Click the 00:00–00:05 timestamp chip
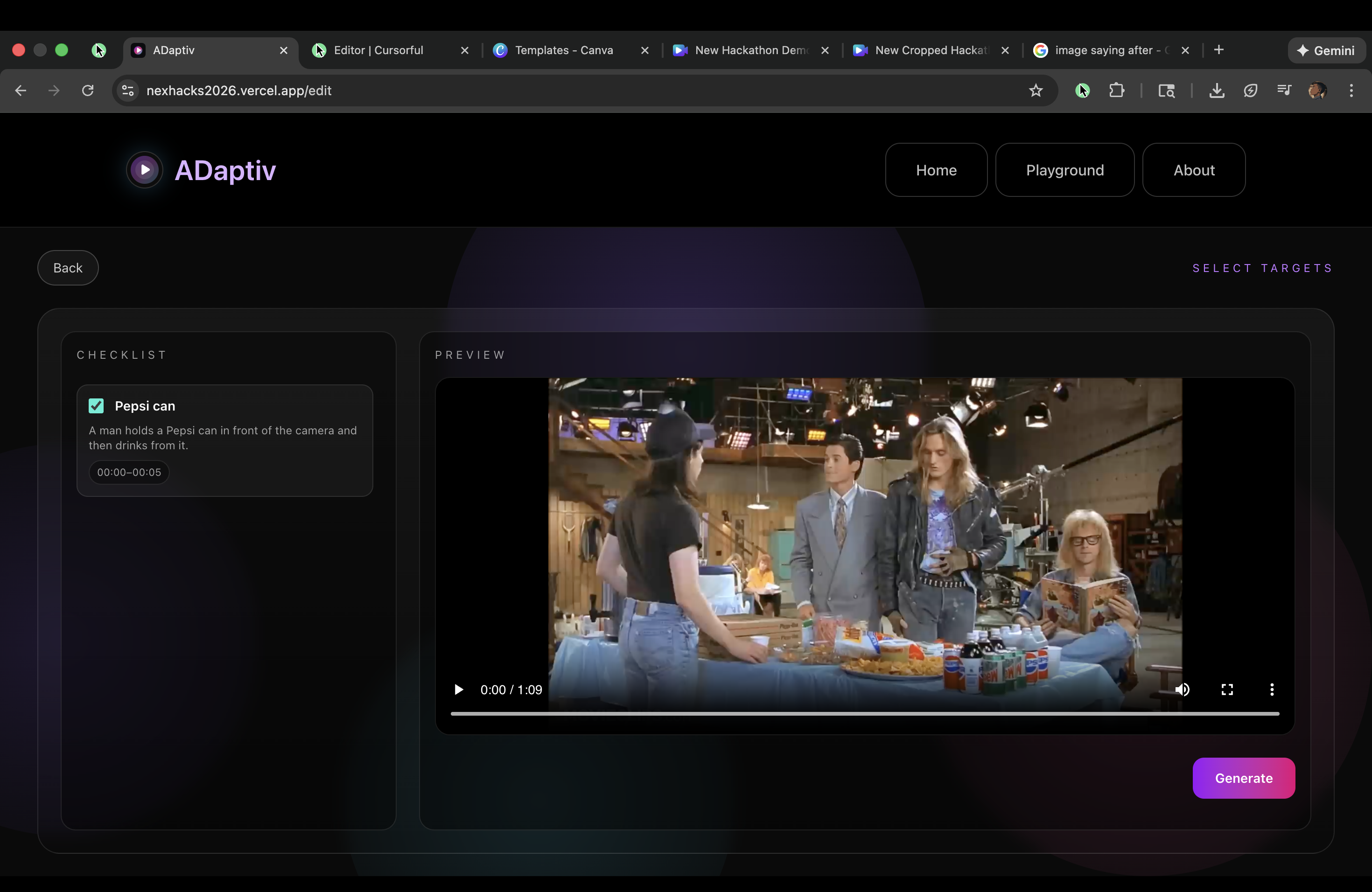The width and height of the screenshot is (1372, 892). click(x=129, y=472)
